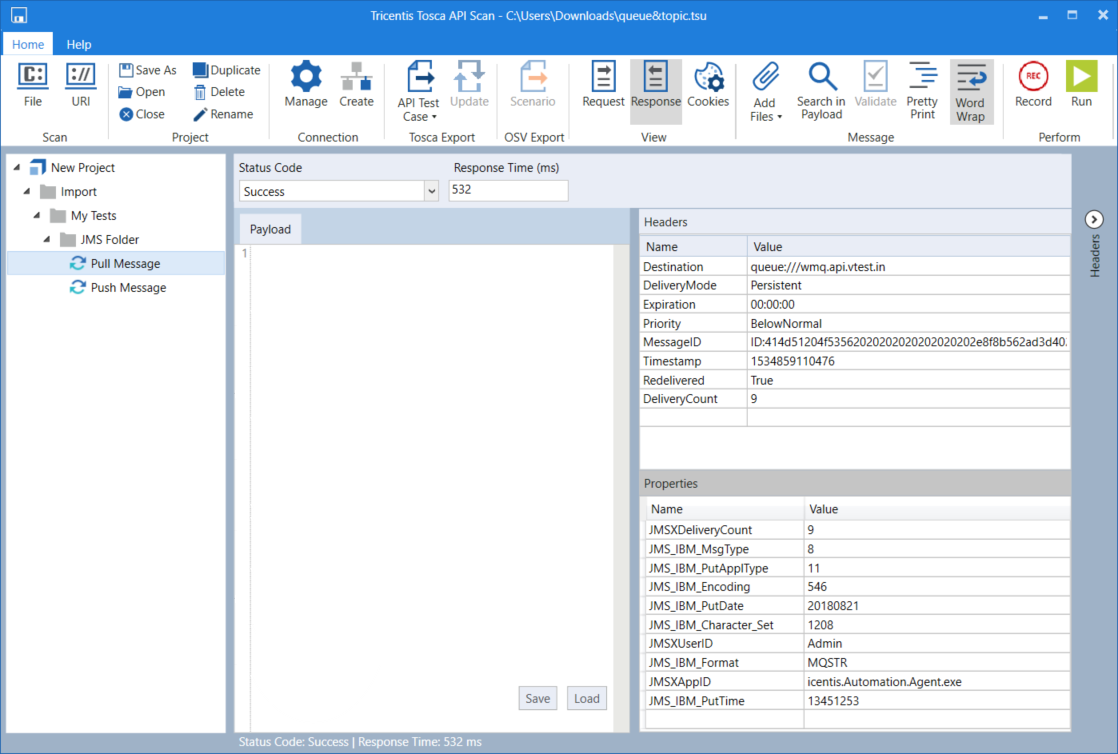Open the Status Code dropdown

[x=431, y=191]
